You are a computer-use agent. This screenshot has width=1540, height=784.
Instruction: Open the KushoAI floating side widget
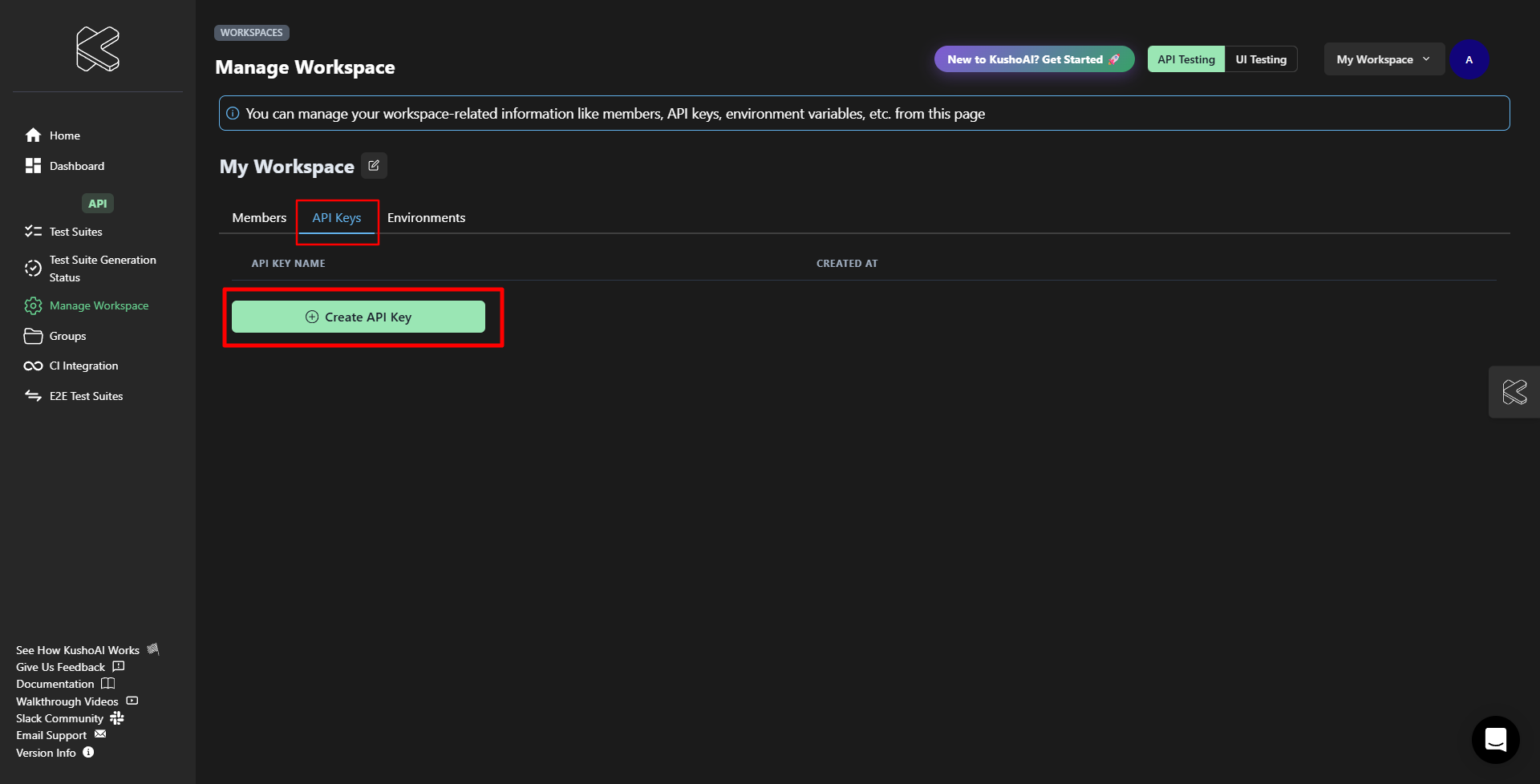[1514, 392]
